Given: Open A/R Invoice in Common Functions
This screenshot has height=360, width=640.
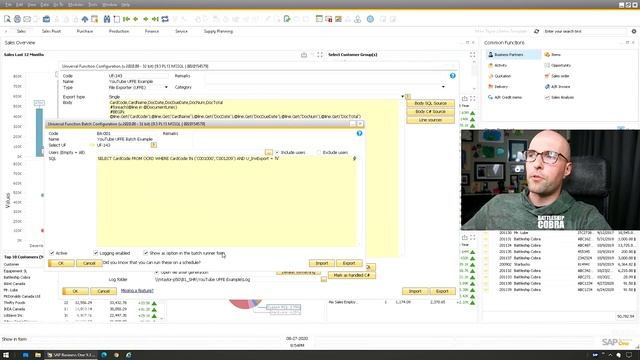Looking at the screenshot, I should coord(558,87).
